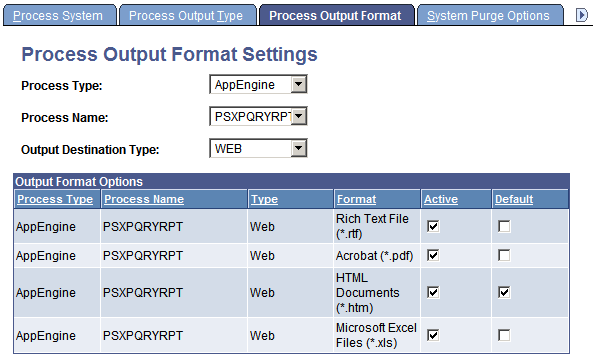Sort by Default column header
Screen dimensions: 593x360
514,199
